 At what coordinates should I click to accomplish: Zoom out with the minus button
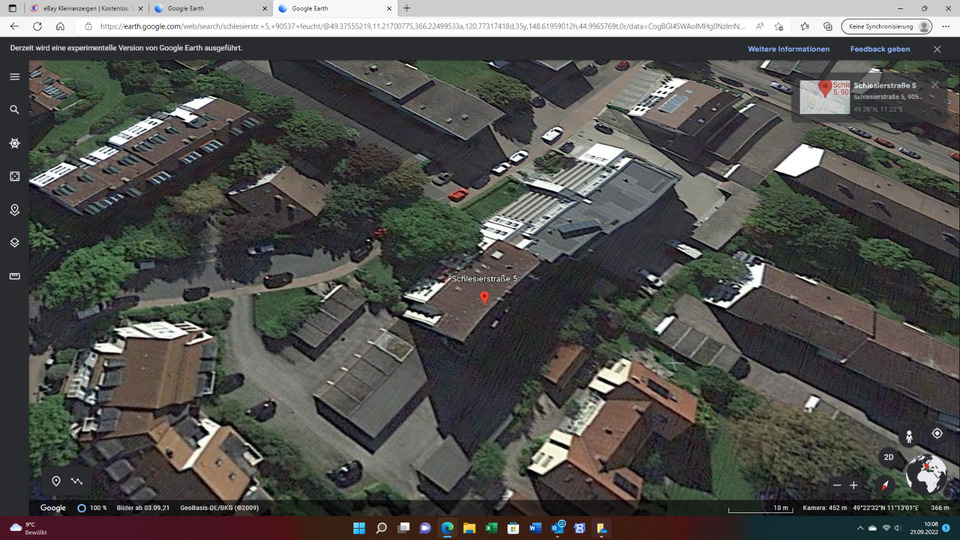click(x=837, y=485)
